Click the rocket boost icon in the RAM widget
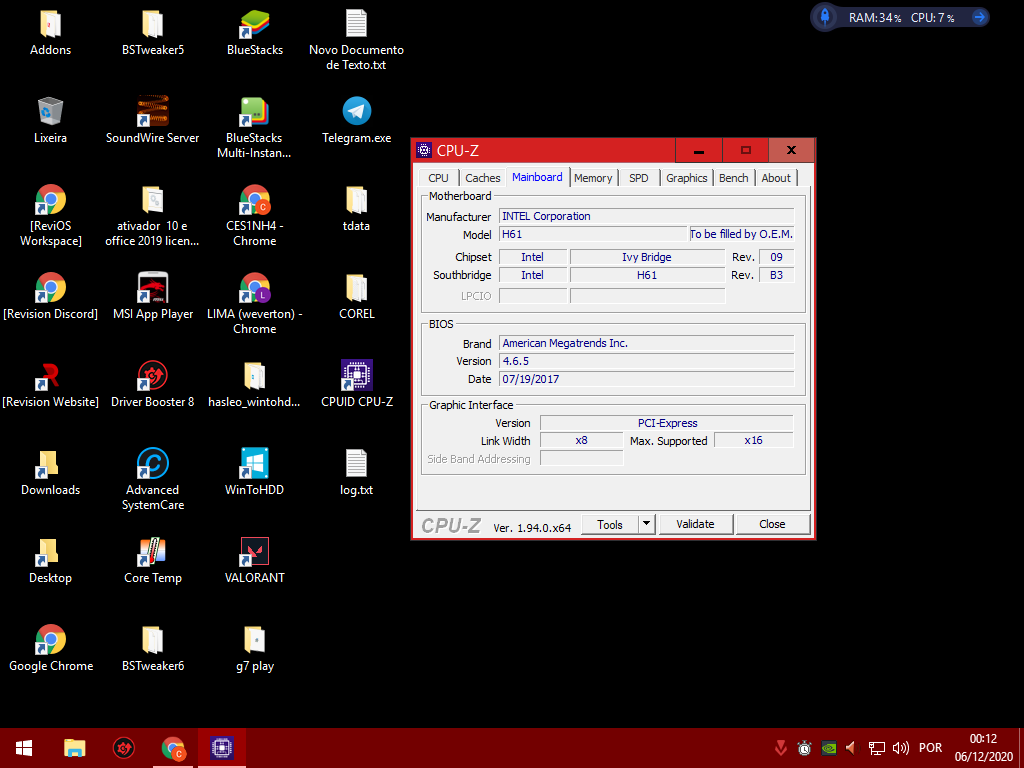Viewport: 1024px width, 768px height. click(x=825, y=17)
